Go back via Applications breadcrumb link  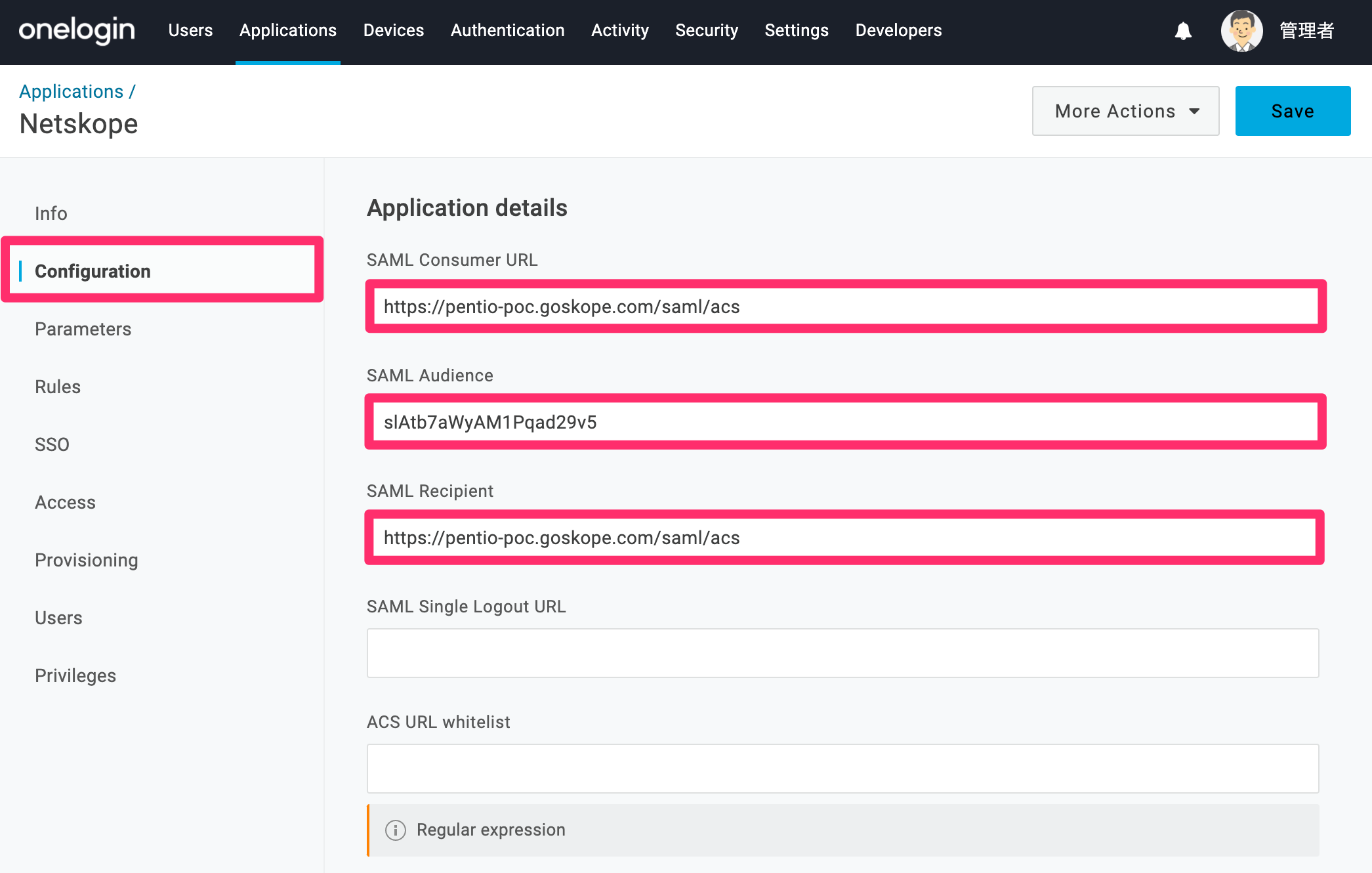72,91
